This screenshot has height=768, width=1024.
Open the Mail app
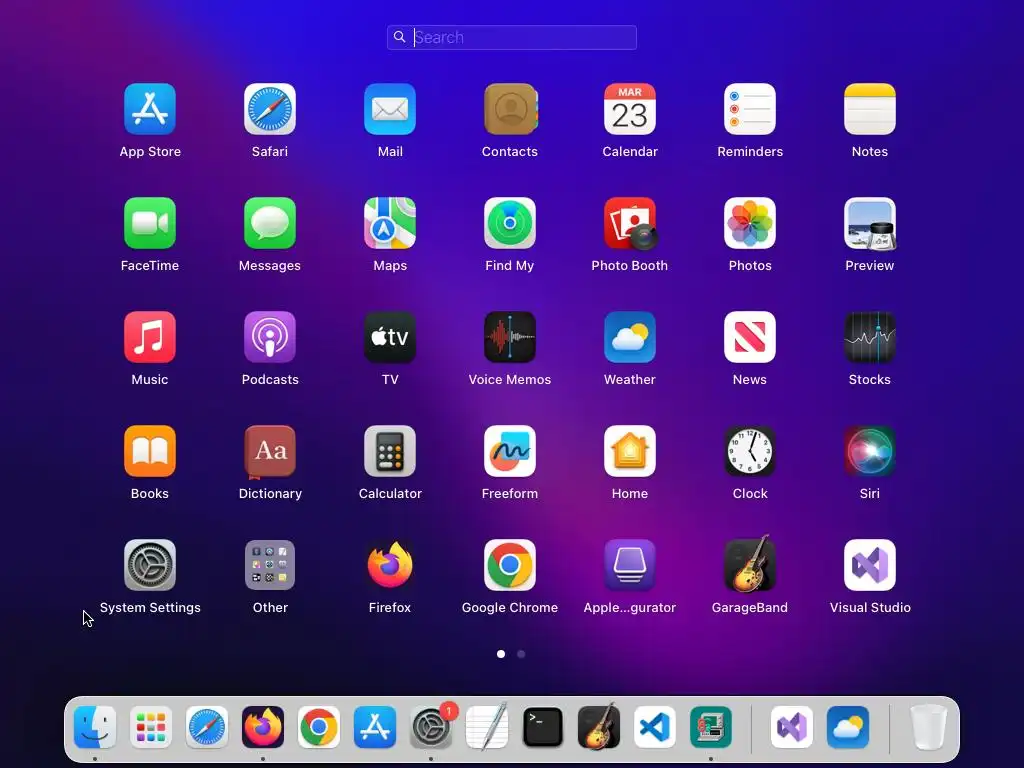(x=390, y=109)
